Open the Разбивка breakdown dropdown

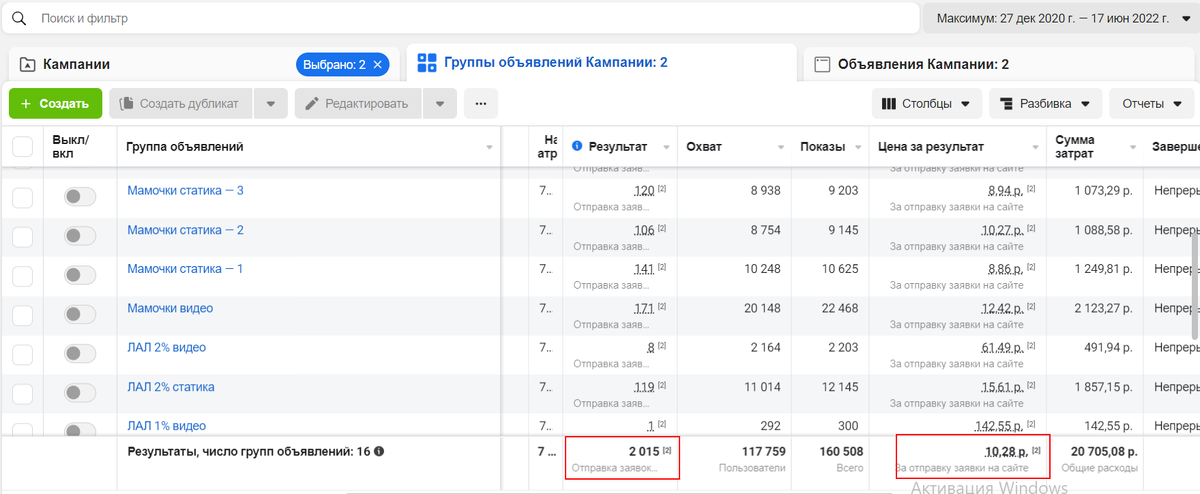[1046, 104]
